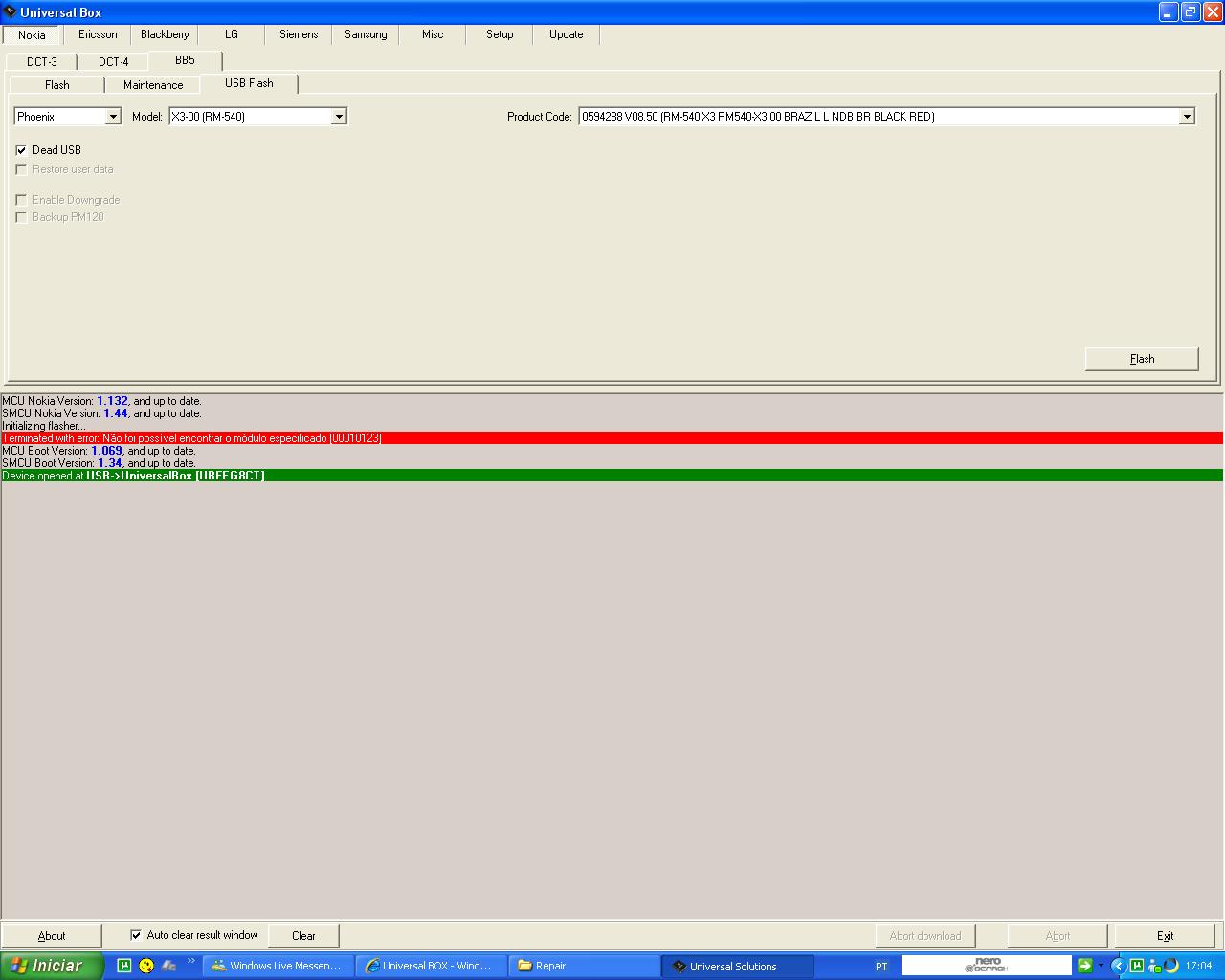Open the LG tab

(x=232, y=34)
